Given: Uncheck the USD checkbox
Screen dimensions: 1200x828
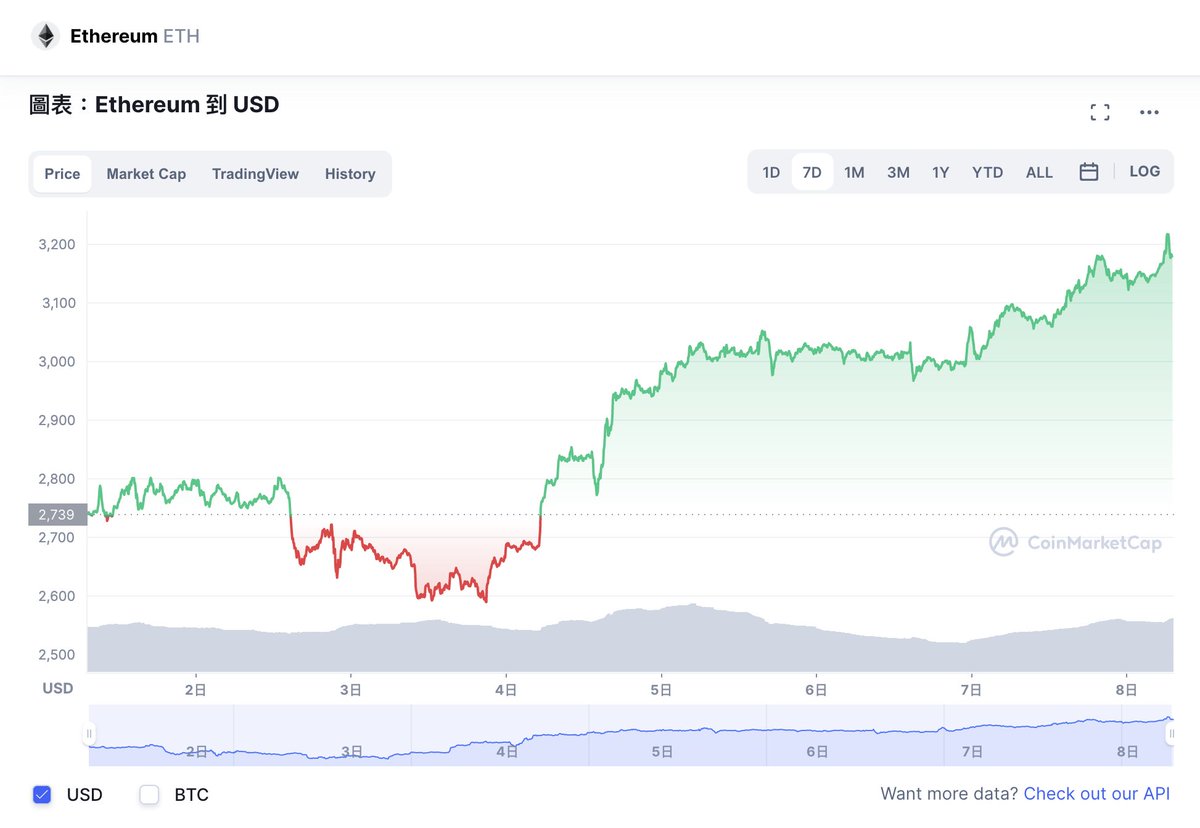Looking at the screenshot, I should coord(42,794).
